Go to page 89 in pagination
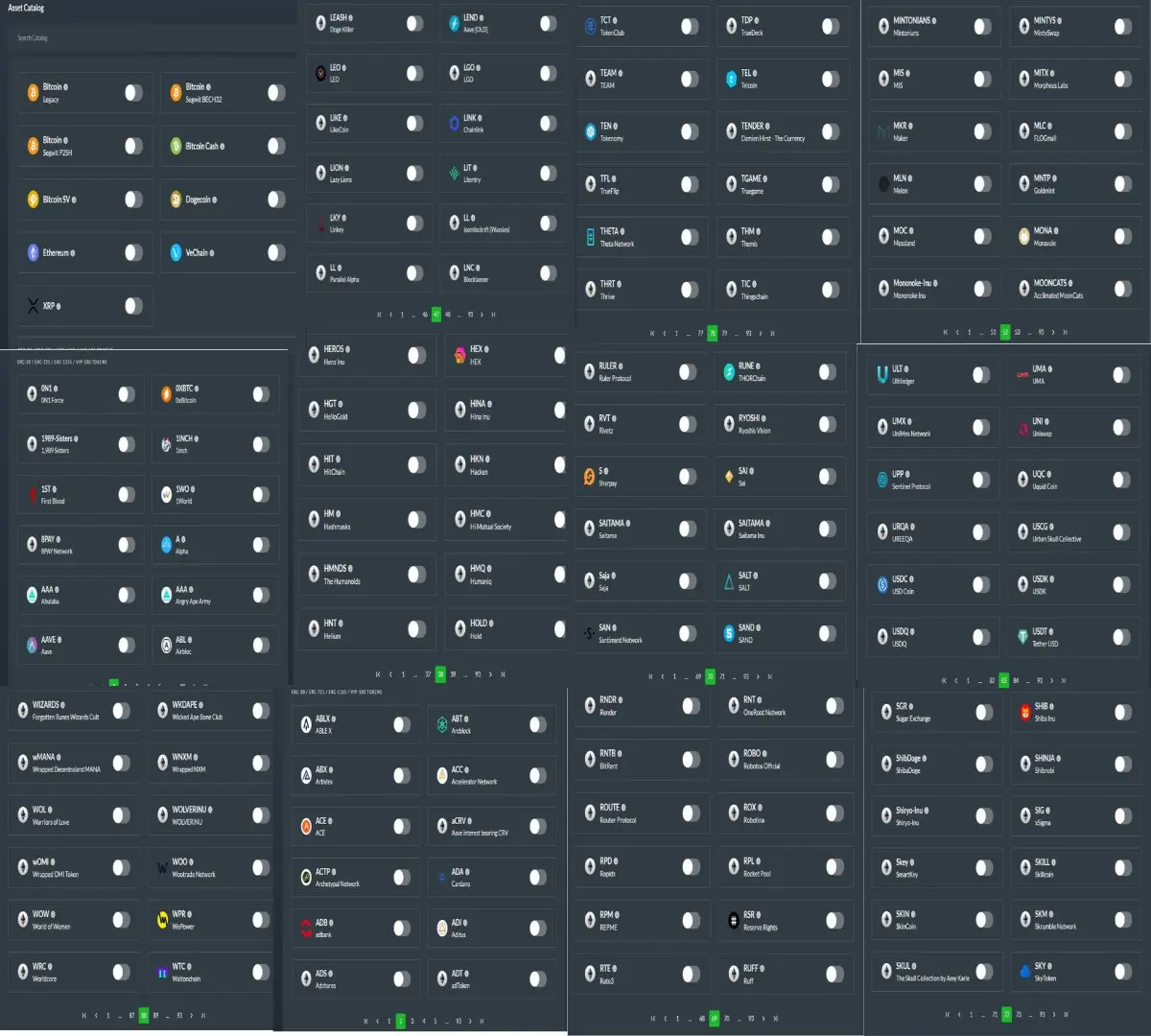1151x1036 pixels. point(155,1015)
